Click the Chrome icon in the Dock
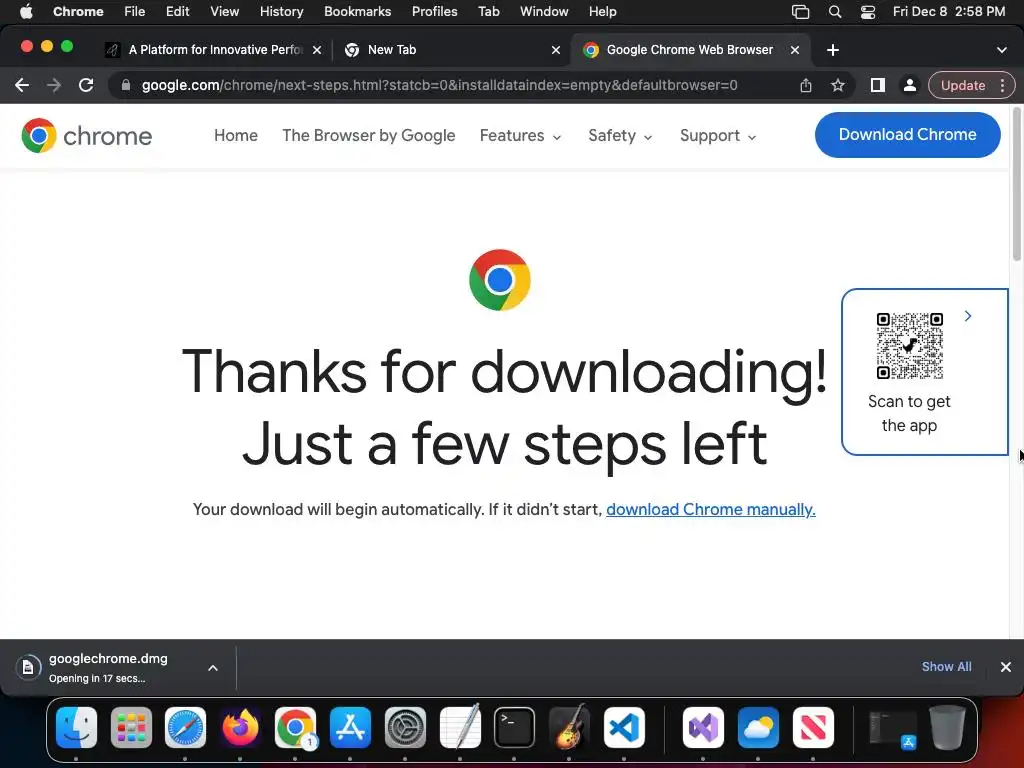 295,727
